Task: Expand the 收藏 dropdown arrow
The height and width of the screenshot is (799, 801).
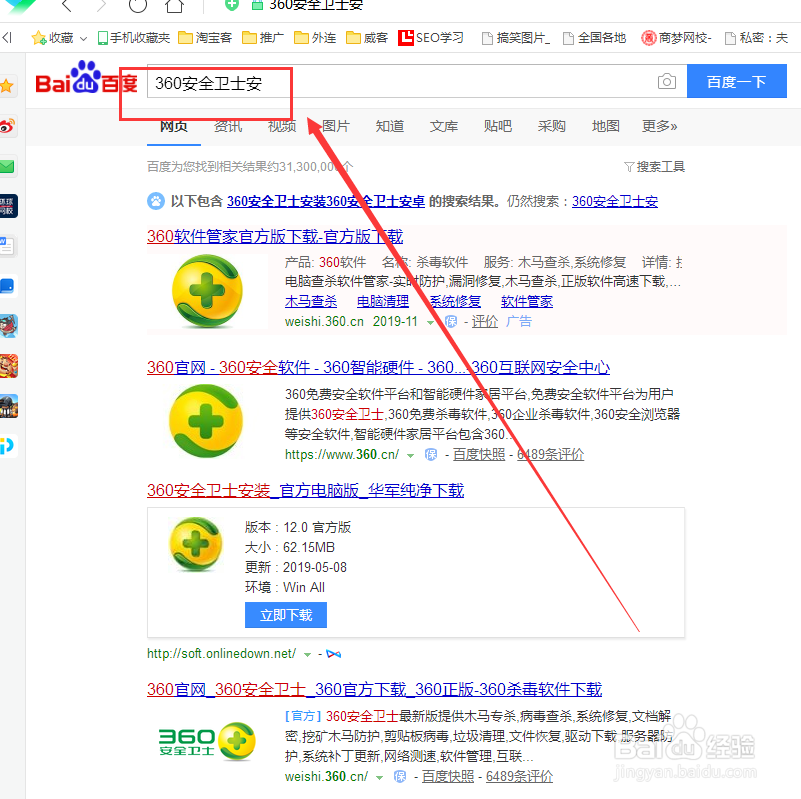Action: [x=83, y=38]
